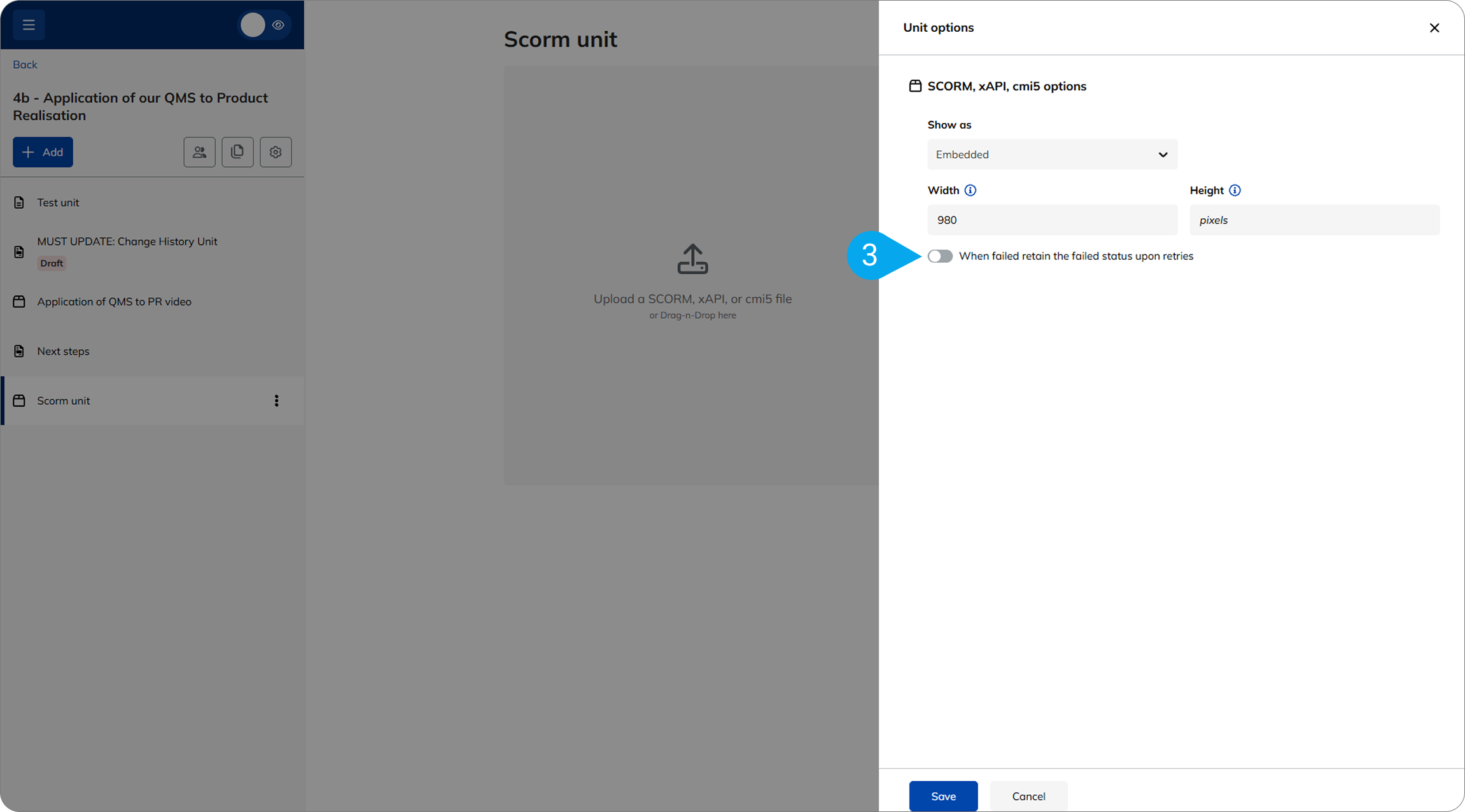The height and width of the screenshot is (812, 1465).
Task: Click the Scorm unit page title
Action: point(560,39)
